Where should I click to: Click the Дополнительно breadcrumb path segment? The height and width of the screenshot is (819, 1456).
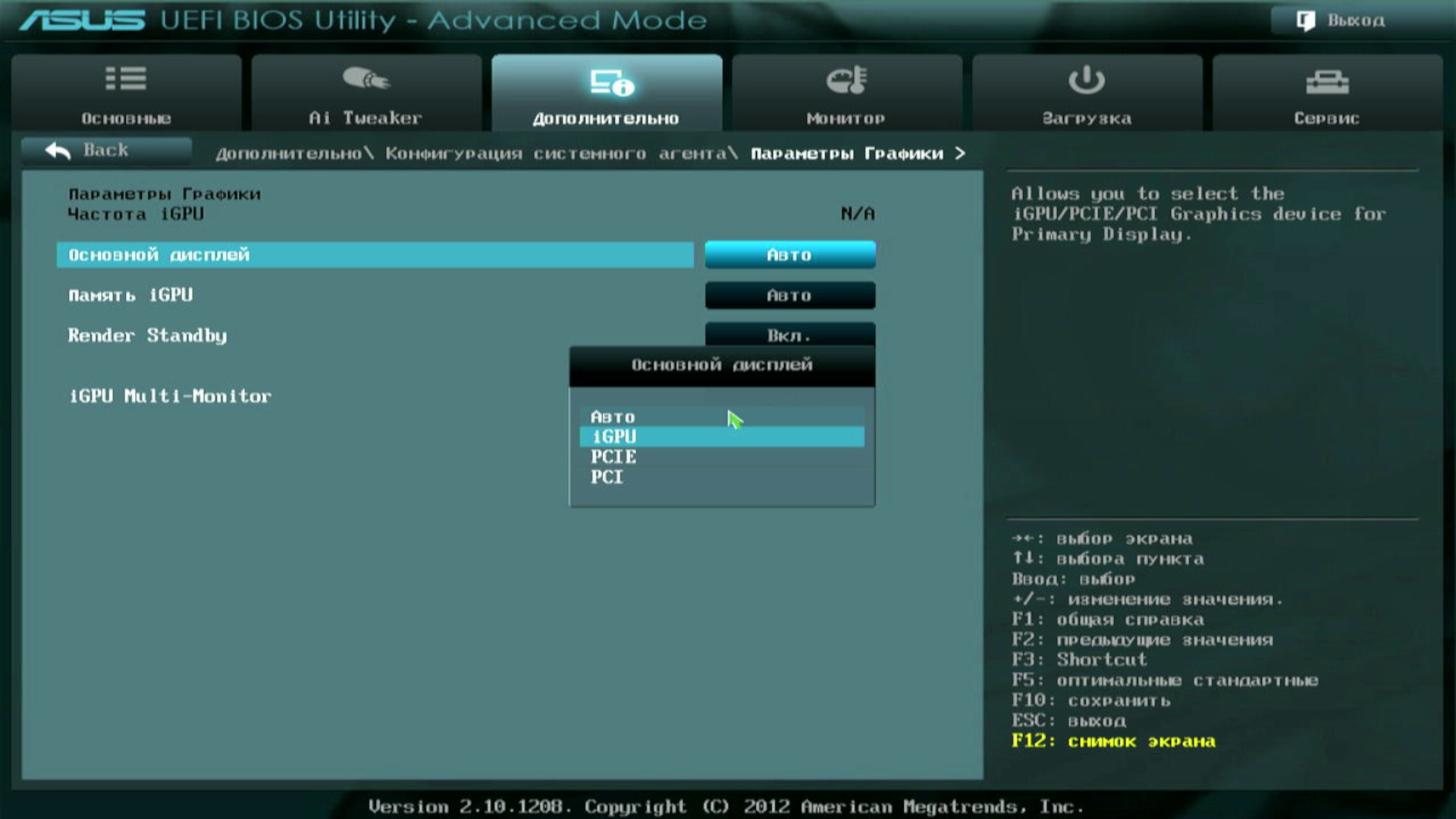(289, 154)
